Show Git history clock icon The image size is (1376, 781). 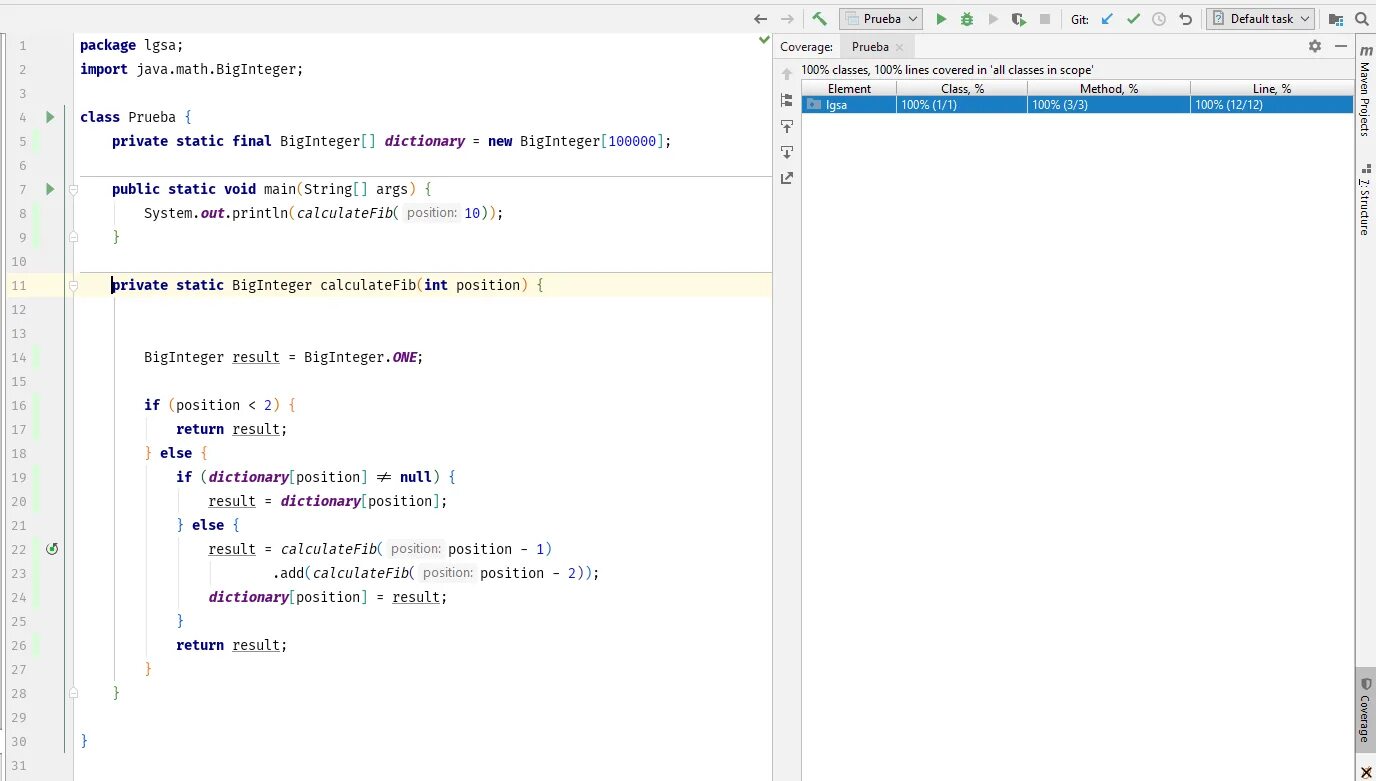click(1159, 19)
